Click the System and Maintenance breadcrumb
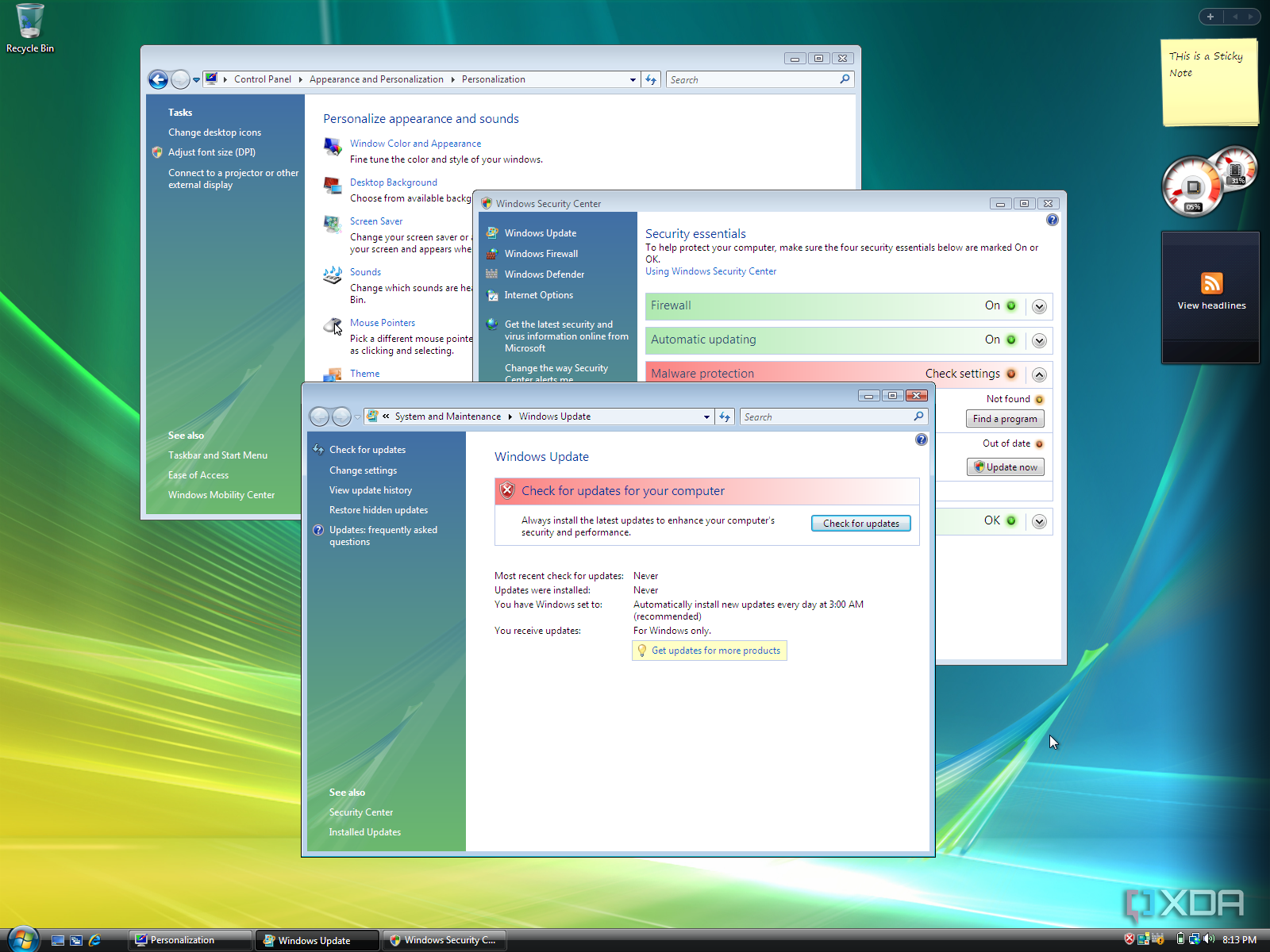 (x=448, y=416)
